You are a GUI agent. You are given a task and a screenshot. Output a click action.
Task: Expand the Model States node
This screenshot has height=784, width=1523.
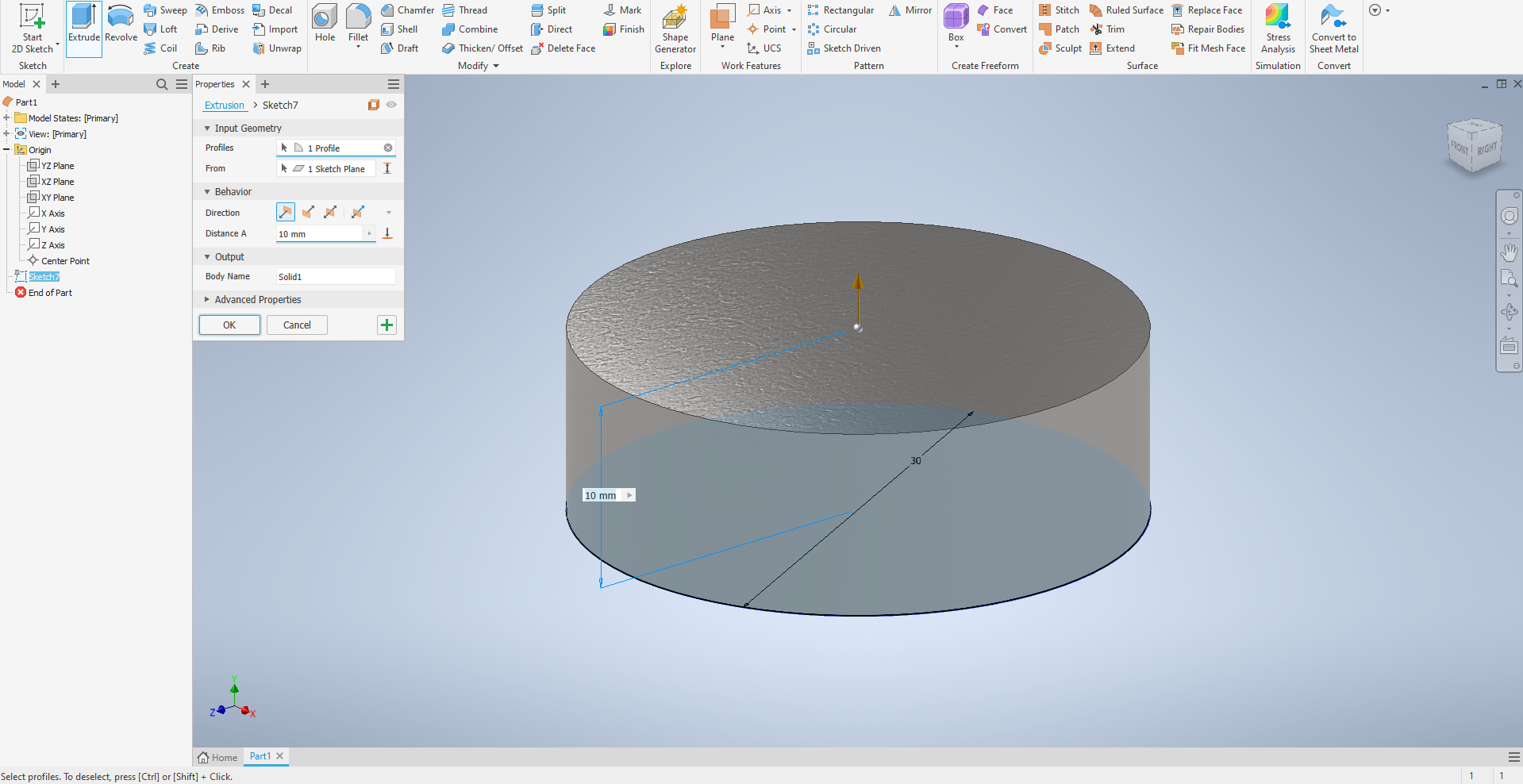[x=6, y=118]
